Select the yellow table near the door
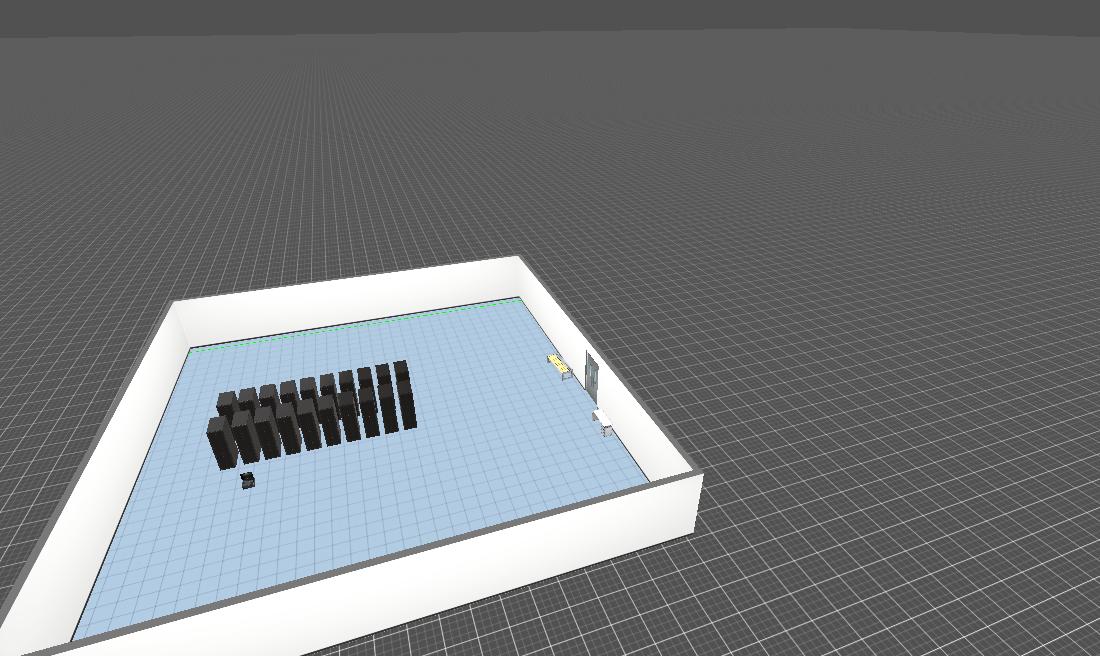 pyautogui.click(x=559, y=364)
